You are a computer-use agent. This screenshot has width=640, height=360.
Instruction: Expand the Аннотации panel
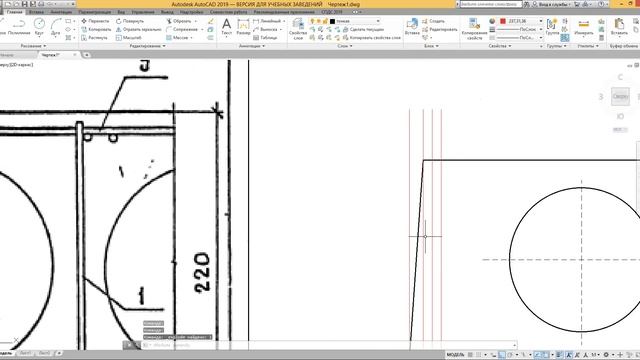click(x=251, y=46)
